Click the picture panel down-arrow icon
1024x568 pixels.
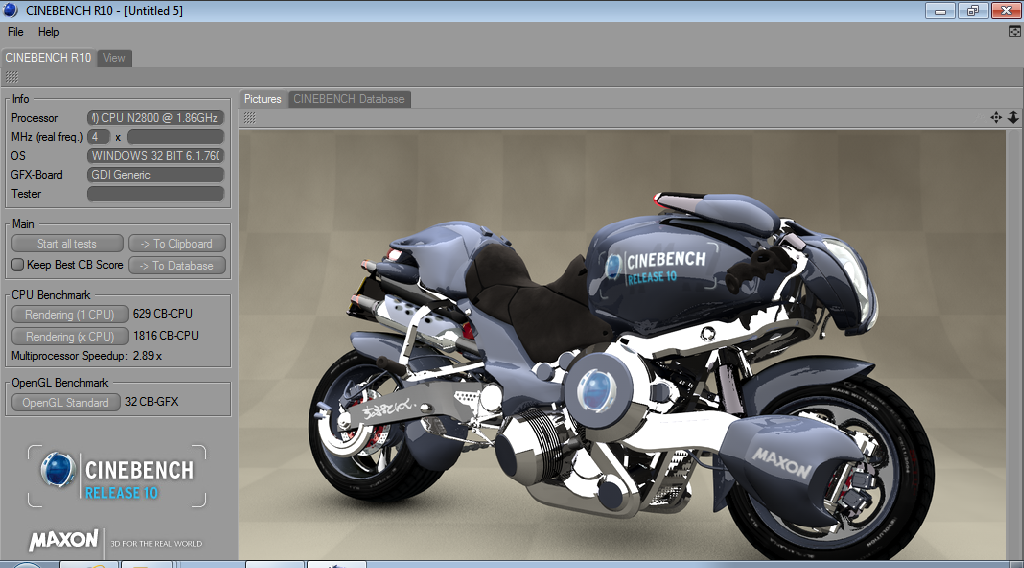[1013, 118]
